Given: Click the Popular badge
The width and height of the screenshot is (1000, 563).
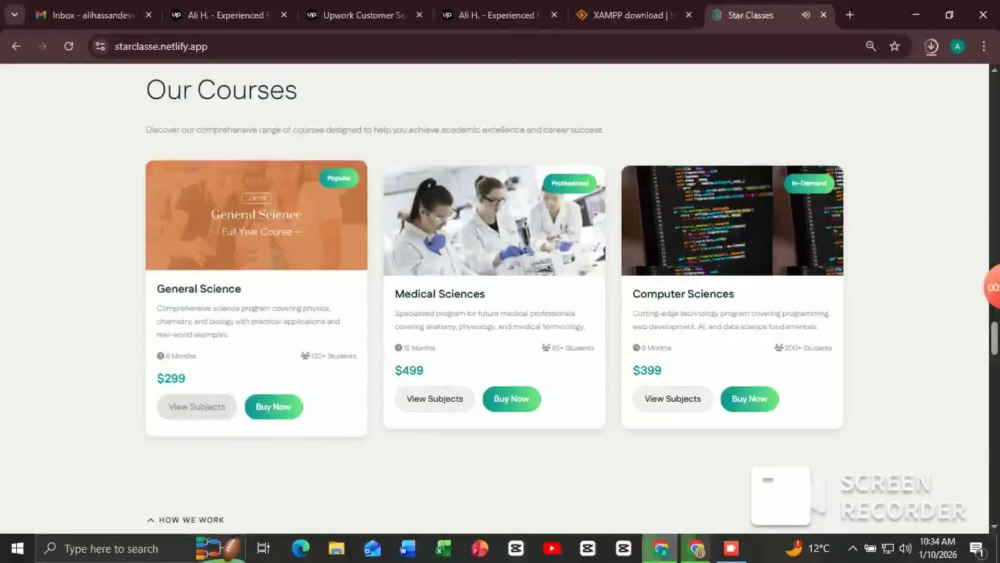Looking at the screenshot, I should (339, 178).
